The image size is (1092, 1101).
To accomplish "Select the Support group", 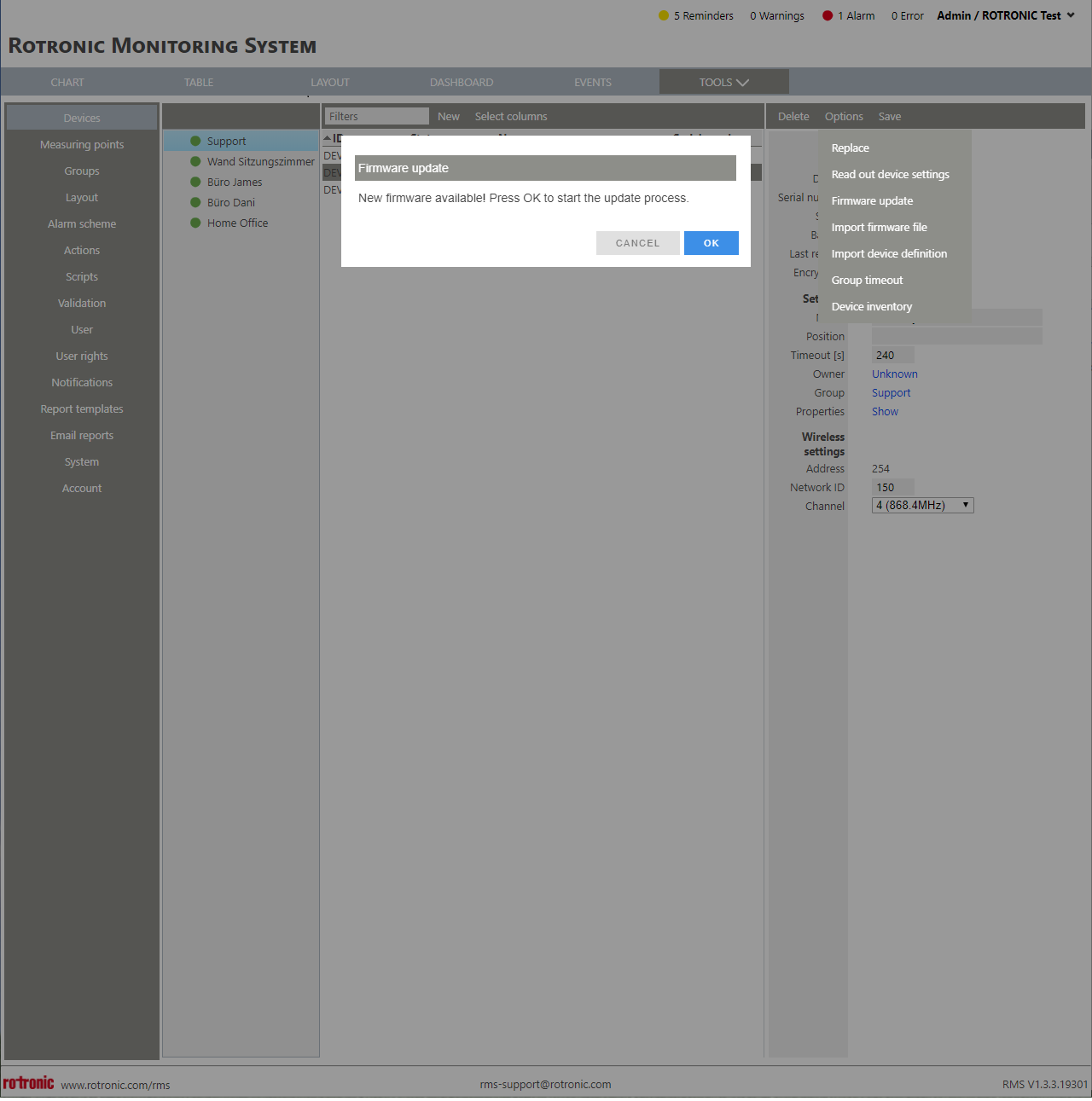I will (241, 142).
